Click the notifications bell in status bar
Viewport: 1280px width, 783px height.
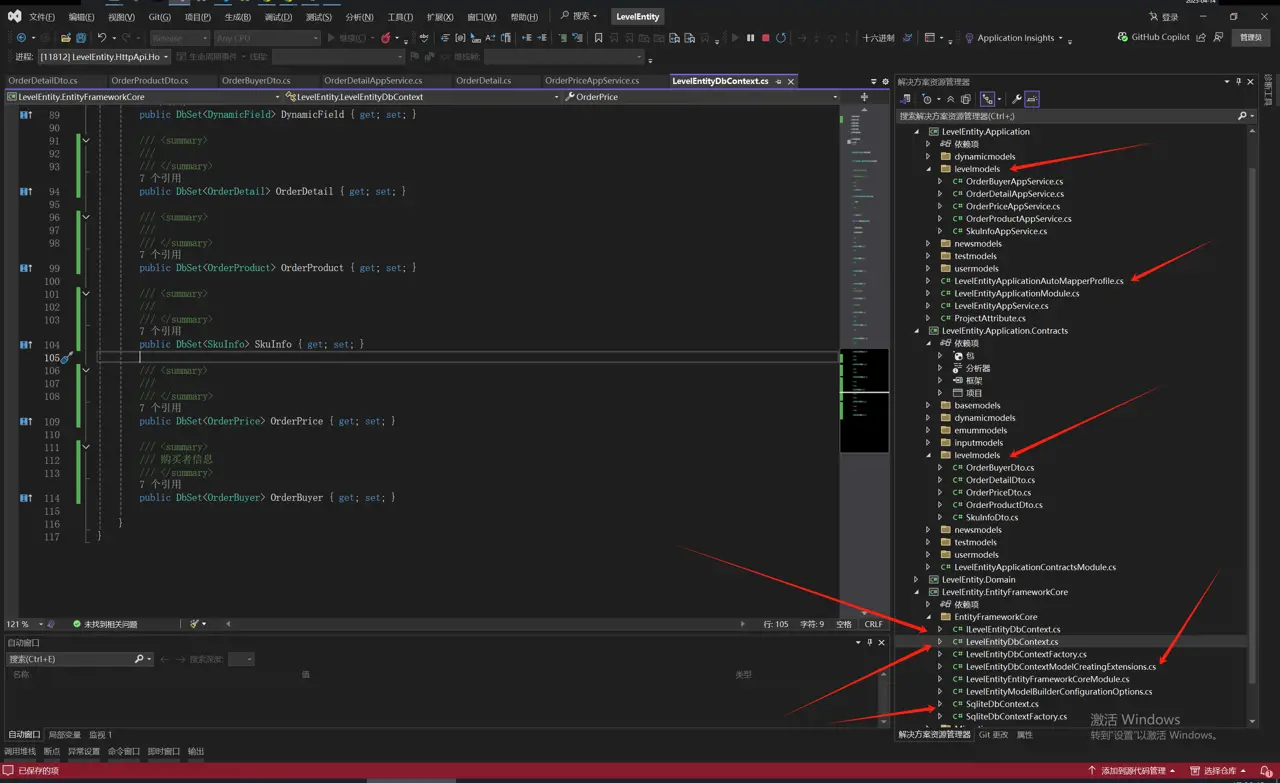(x=1266, y=771)
